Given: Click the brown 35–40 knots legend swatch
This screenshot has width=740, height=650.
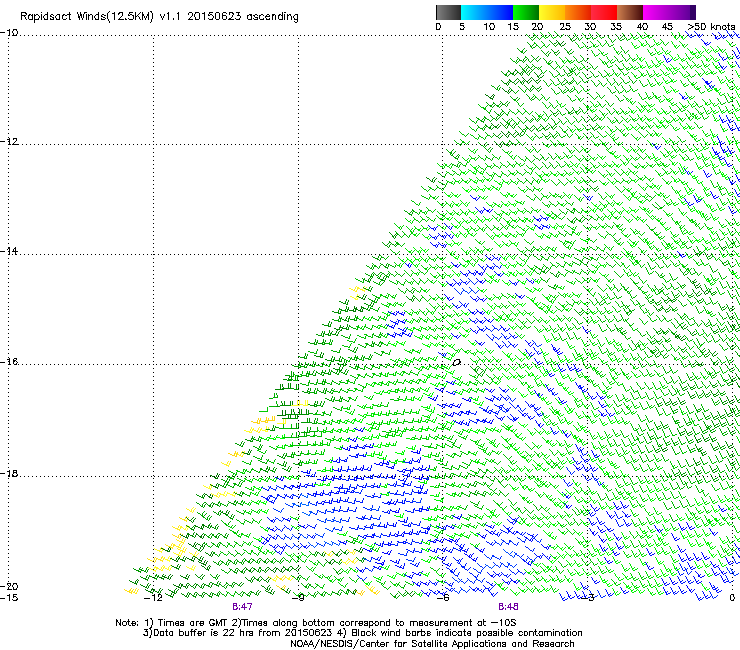Looking at the screenshot, I should 630,12.
